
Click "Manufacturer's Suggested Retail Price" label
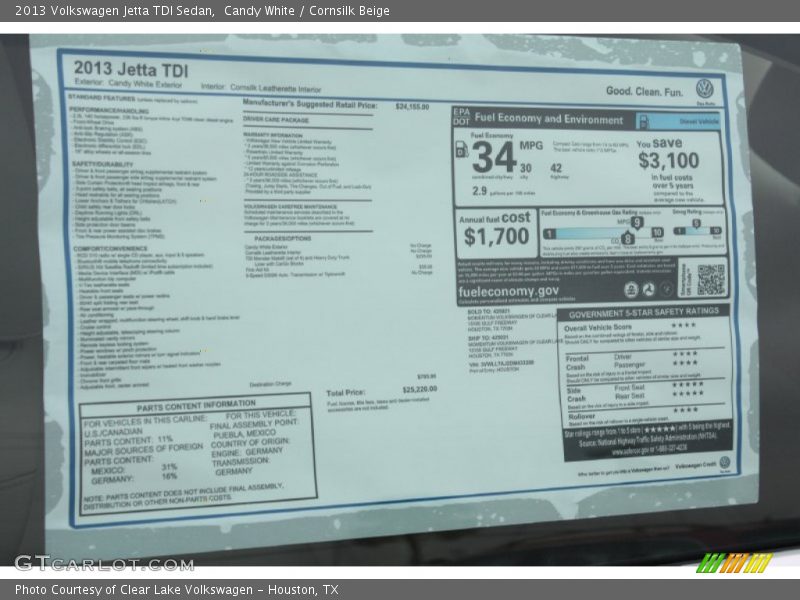[310, 104]
